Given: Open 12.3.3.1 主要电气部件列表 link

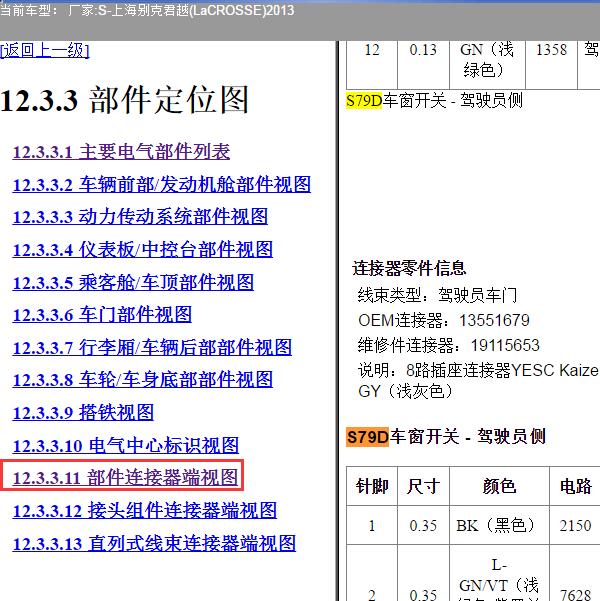Looking at the screenshot, I should [x=121, y=152].
